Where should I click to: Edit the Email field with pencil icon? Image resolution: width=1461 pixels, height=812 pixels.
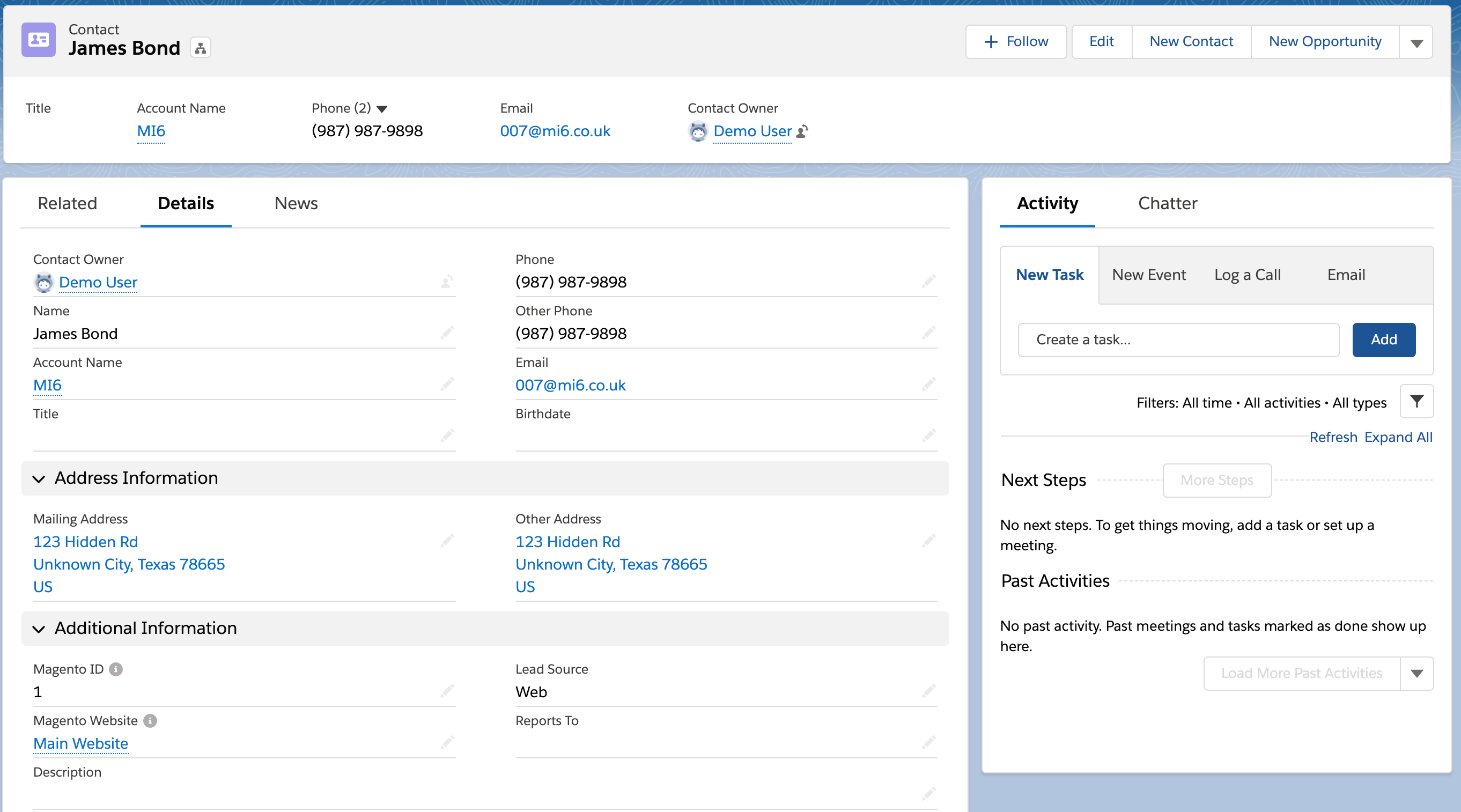pyautogui.click(x=928, y=385)
